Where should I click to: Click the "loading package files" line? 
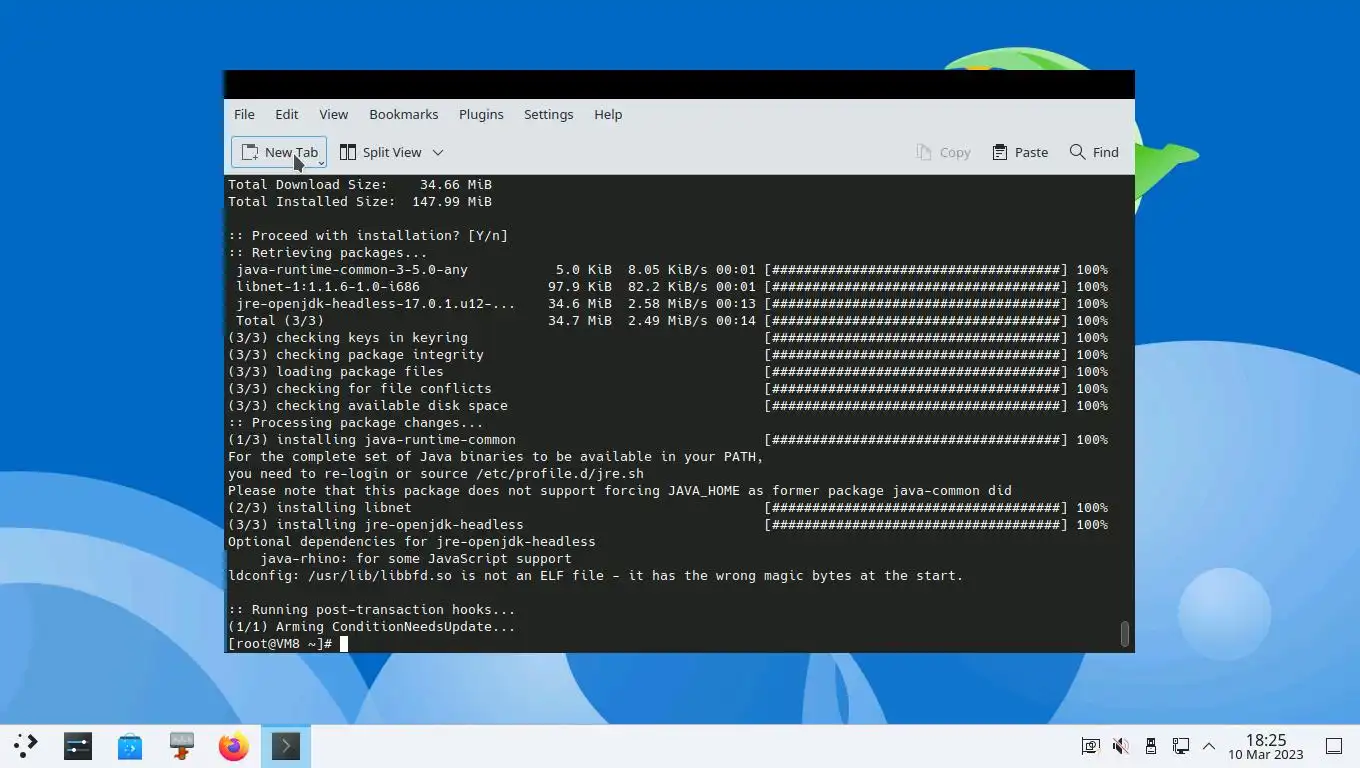(x=668, y=372)
